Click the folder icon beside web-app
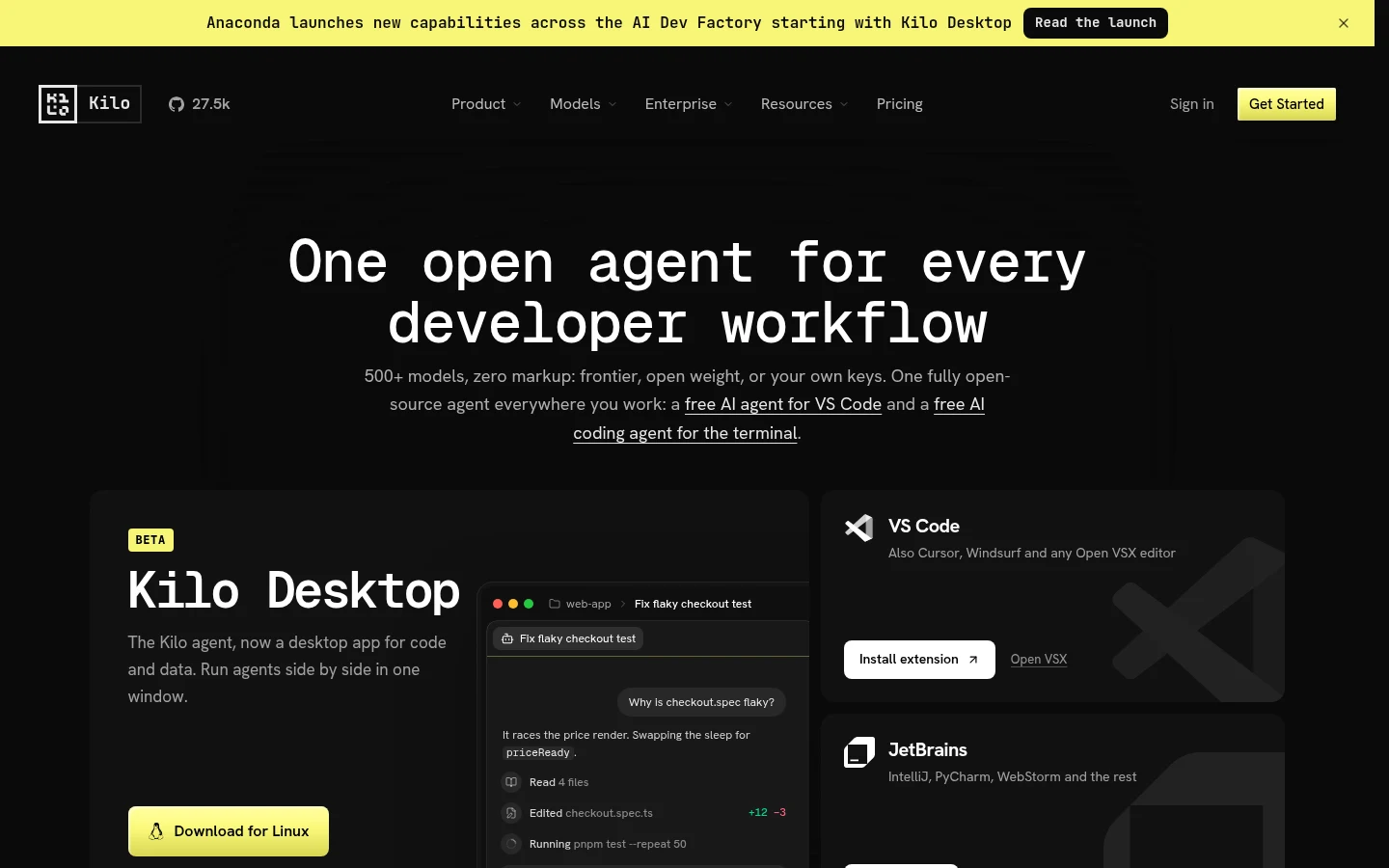Screen dimensions: 1389x868 [x=555, y=604]
